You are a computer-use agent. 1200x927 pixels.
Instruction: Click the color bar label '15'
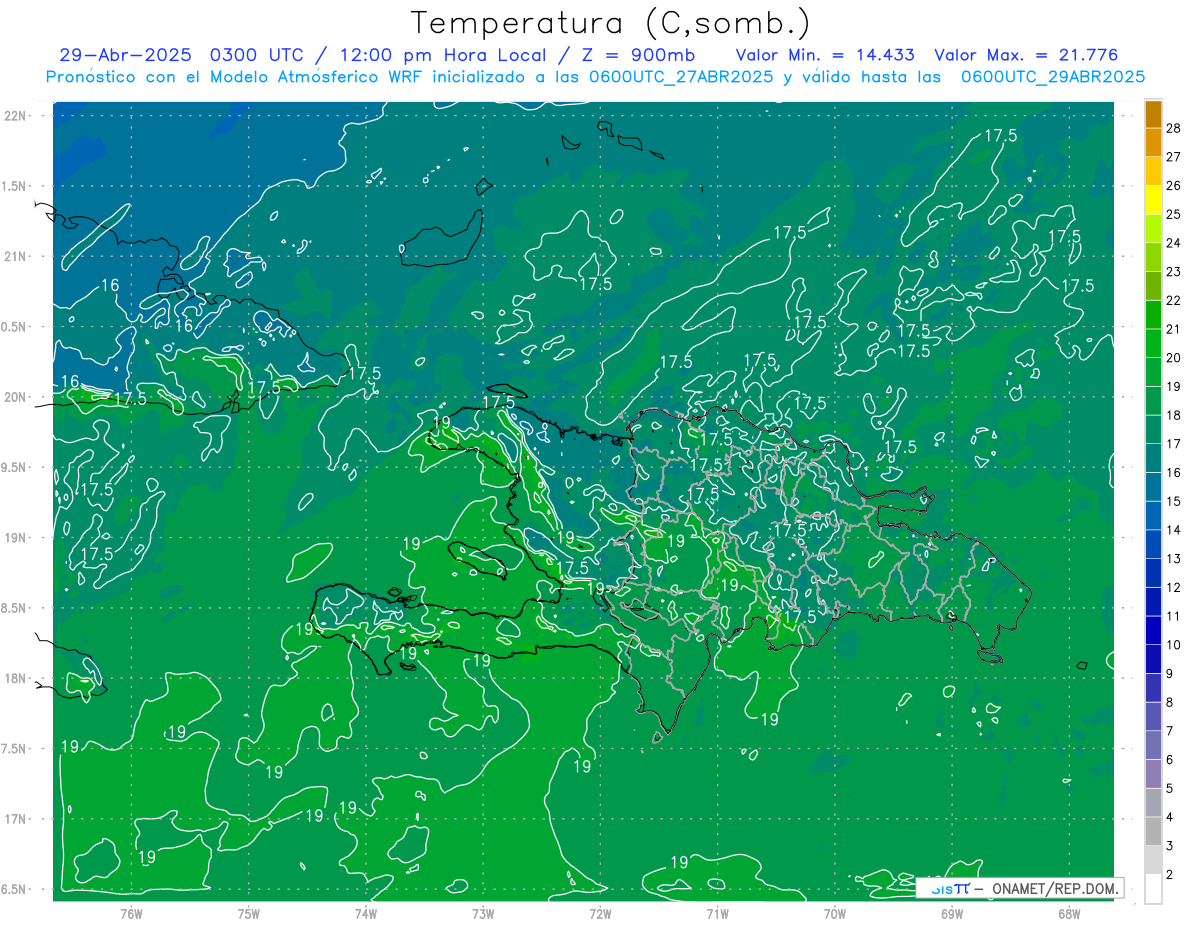1174,501
